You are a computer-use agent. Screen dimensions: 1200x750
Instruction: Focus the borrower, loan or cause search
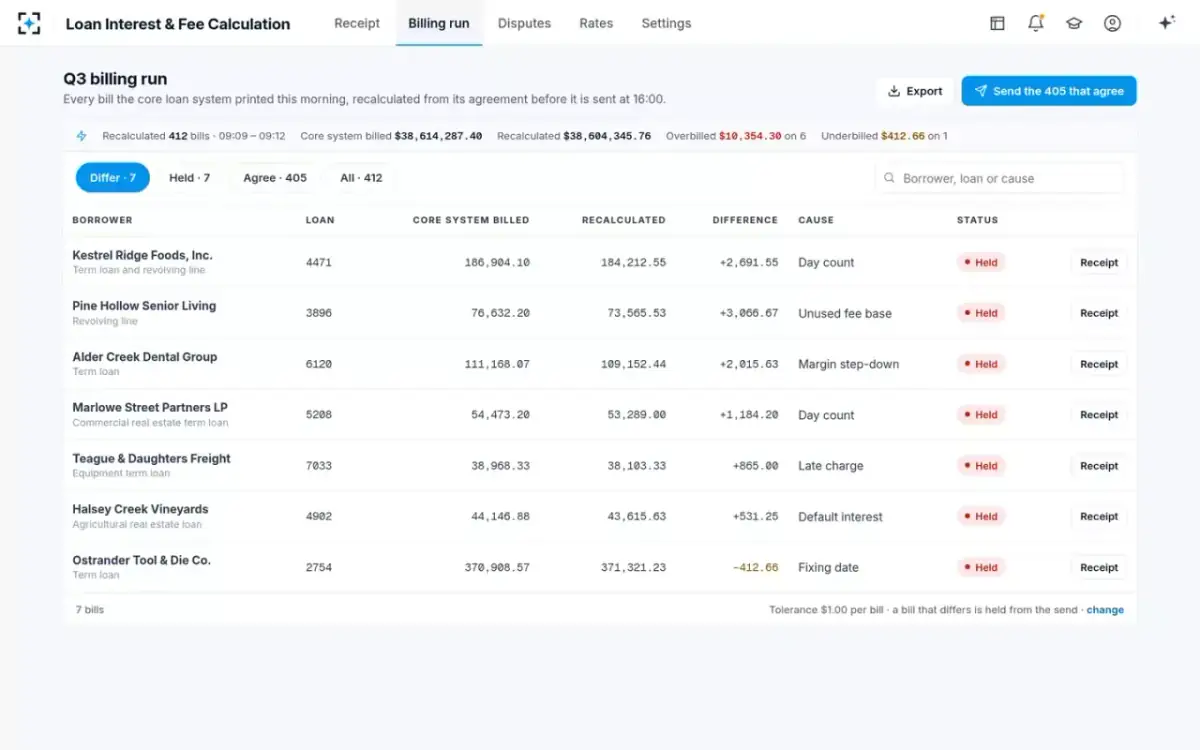point(999,178)
